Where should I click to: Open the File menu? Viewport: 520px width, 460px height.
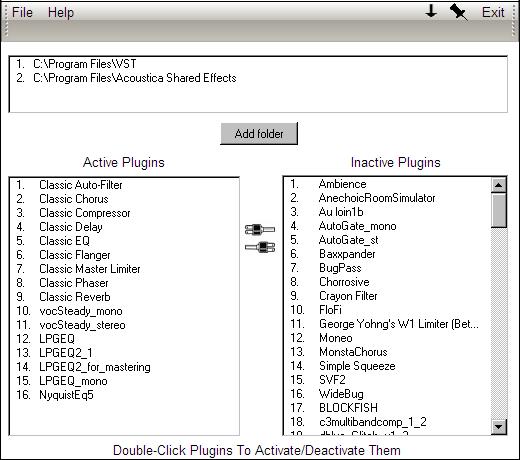point(22,12)
